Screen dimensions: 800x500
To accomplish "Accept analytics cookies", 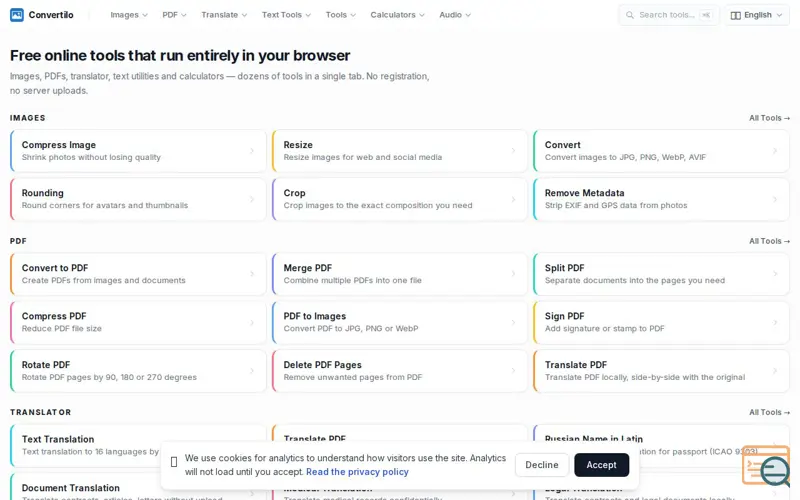I will 602,465.
